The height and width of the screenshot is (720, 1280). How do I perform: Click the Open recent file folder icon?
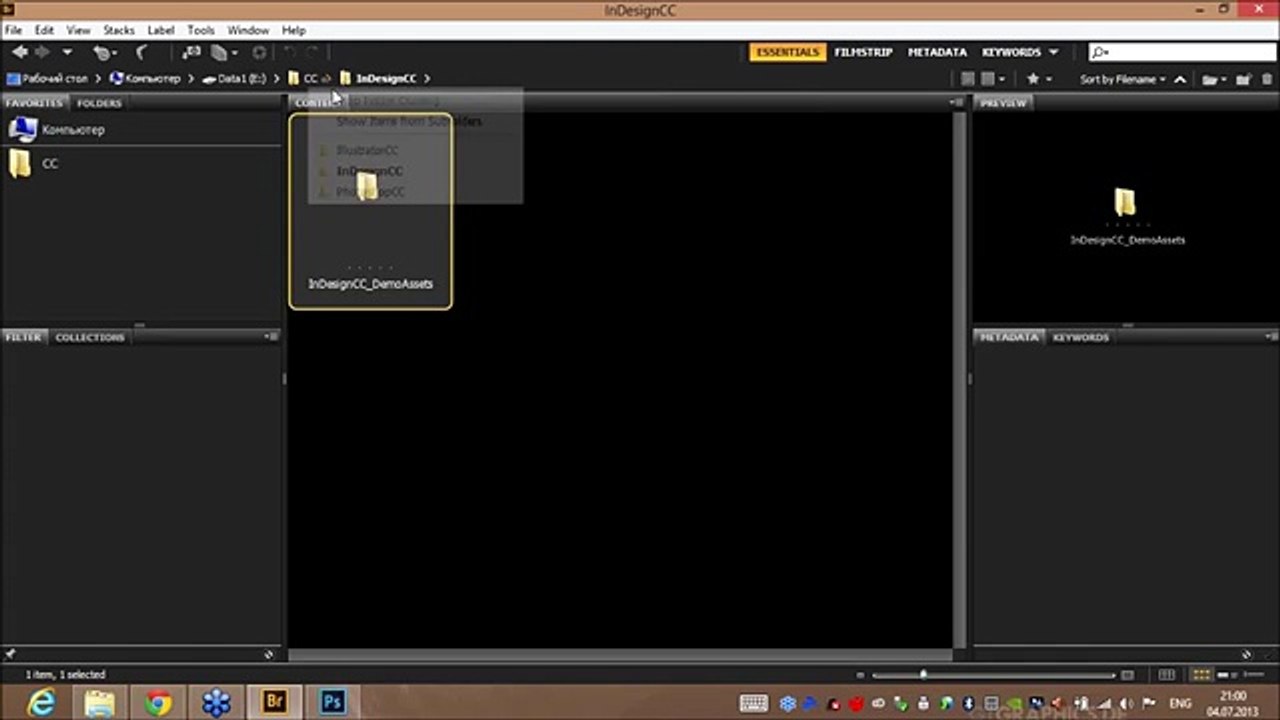[x=1213, y=79]
